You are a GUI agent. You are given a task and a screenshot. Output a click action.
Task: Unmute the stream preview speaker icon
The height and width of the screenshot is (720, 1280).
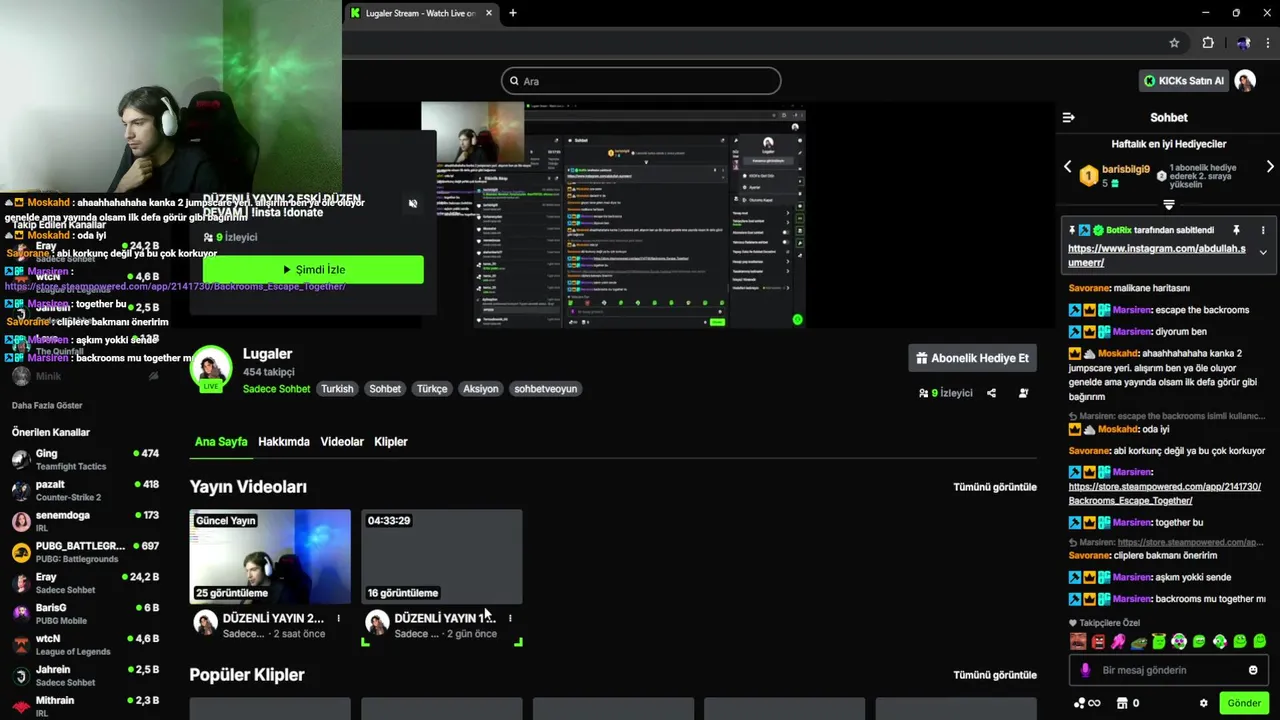point(413,204)
